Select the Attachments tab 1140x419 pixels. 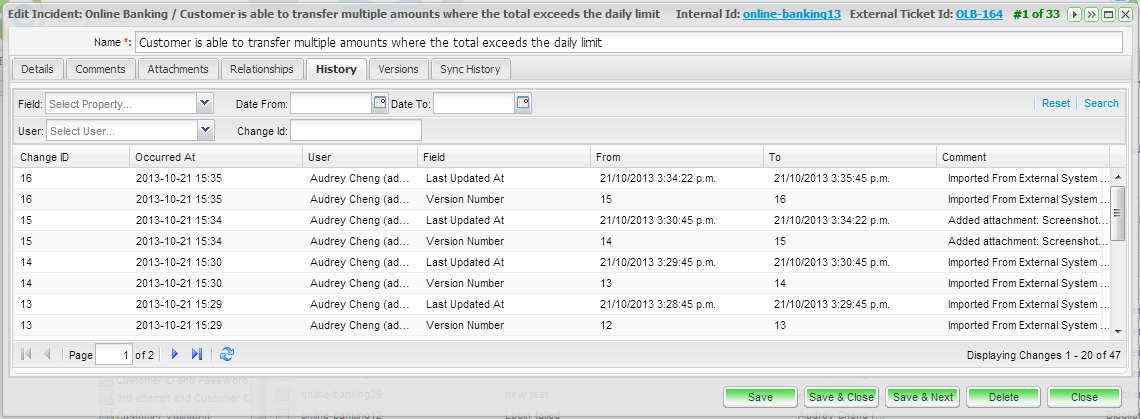(x=178, y=69)
